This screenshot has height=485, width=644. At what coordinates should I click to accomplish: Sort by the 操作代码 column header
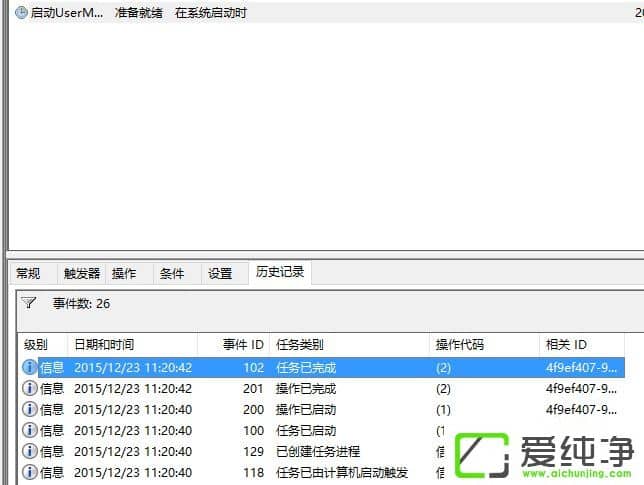pos(484,344)
